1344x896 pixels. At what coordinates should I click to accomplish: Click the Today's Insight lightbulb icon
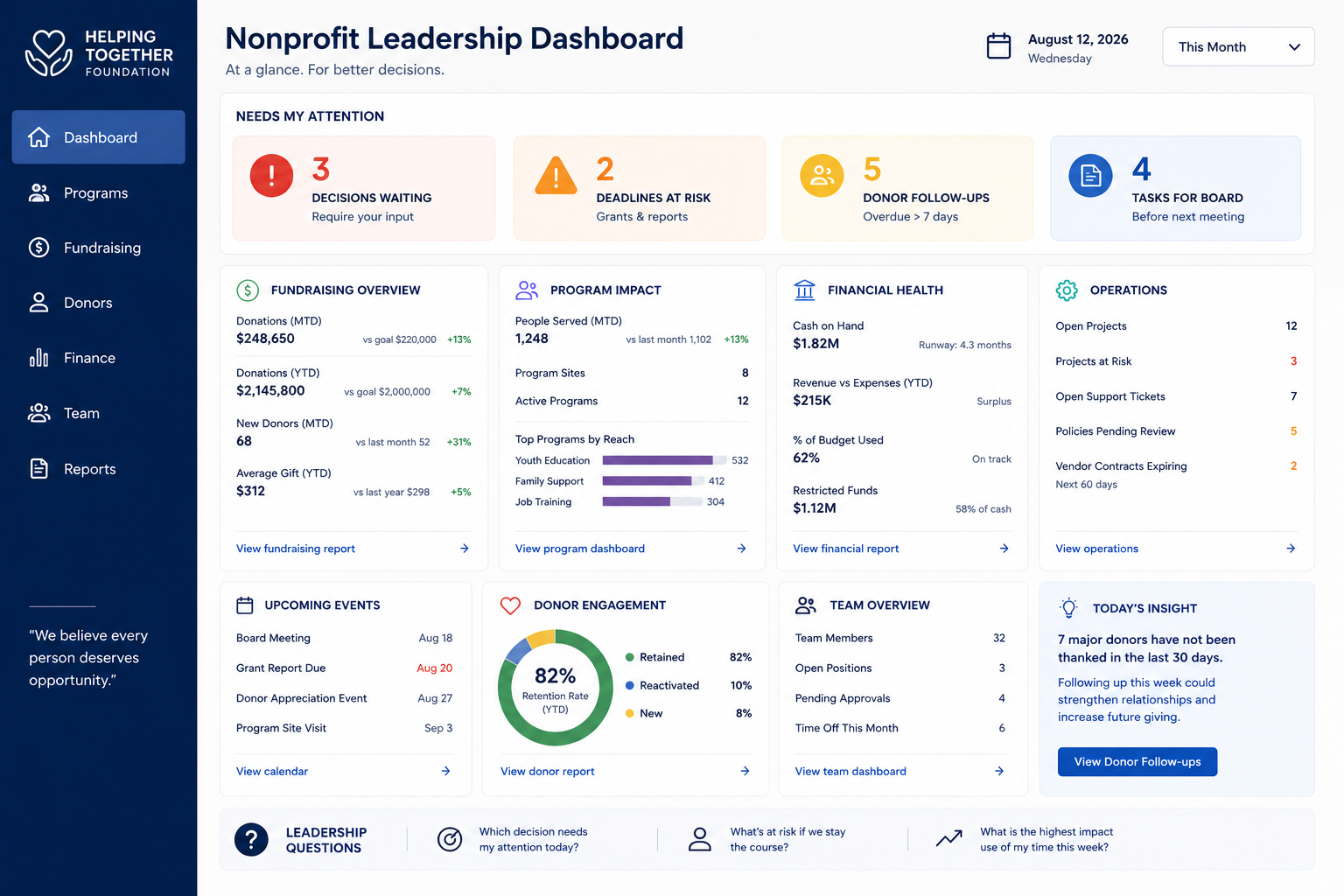click(1068, 607)
